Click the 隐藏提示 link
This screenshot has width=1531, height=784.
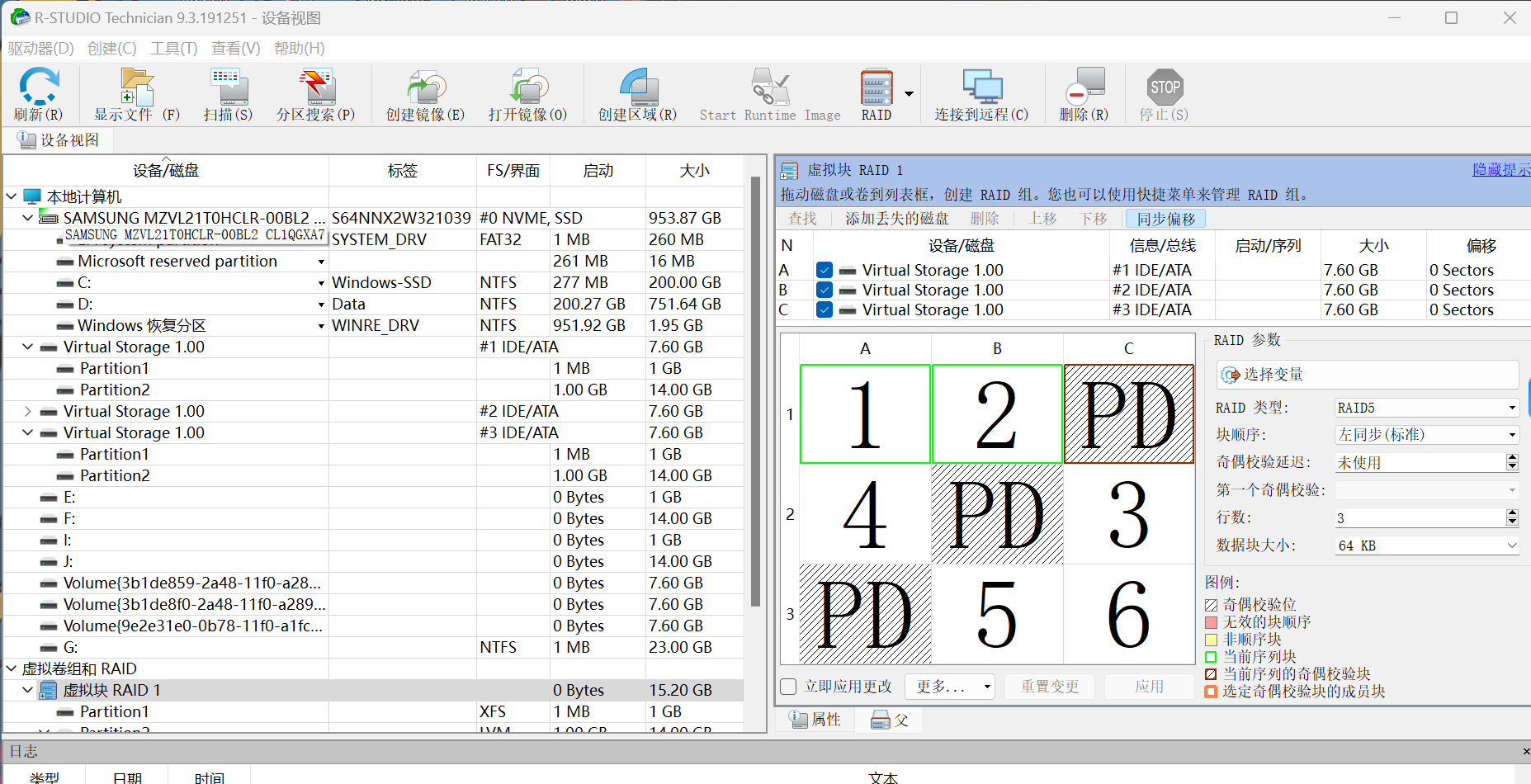tap(1500, 170)
